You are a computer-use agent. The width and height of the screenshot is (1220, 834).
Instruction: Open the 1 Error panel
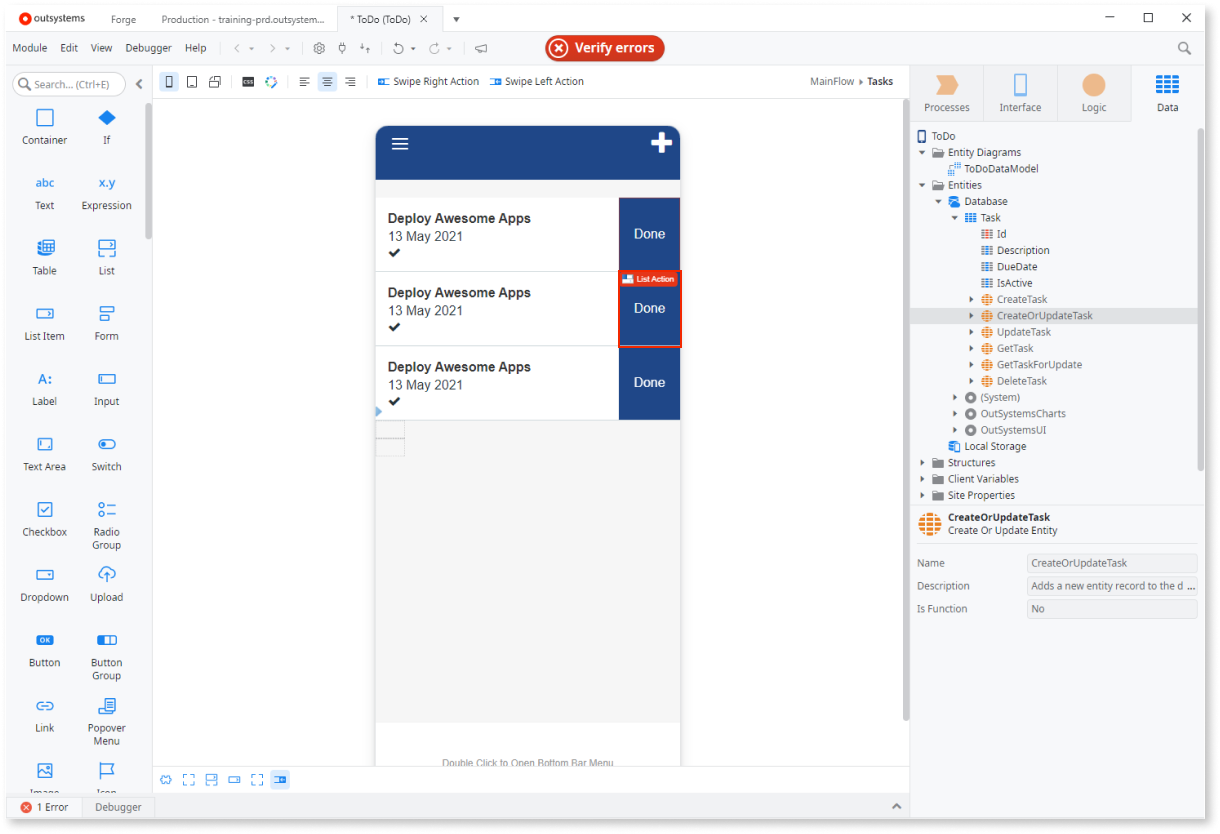45,807
